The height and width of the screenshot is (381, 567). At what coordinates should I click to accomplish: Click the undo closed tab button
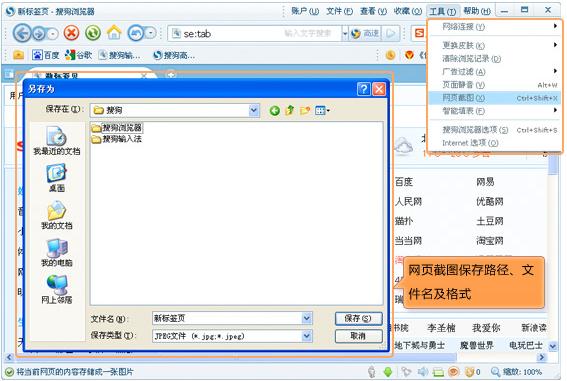(136, 33)
